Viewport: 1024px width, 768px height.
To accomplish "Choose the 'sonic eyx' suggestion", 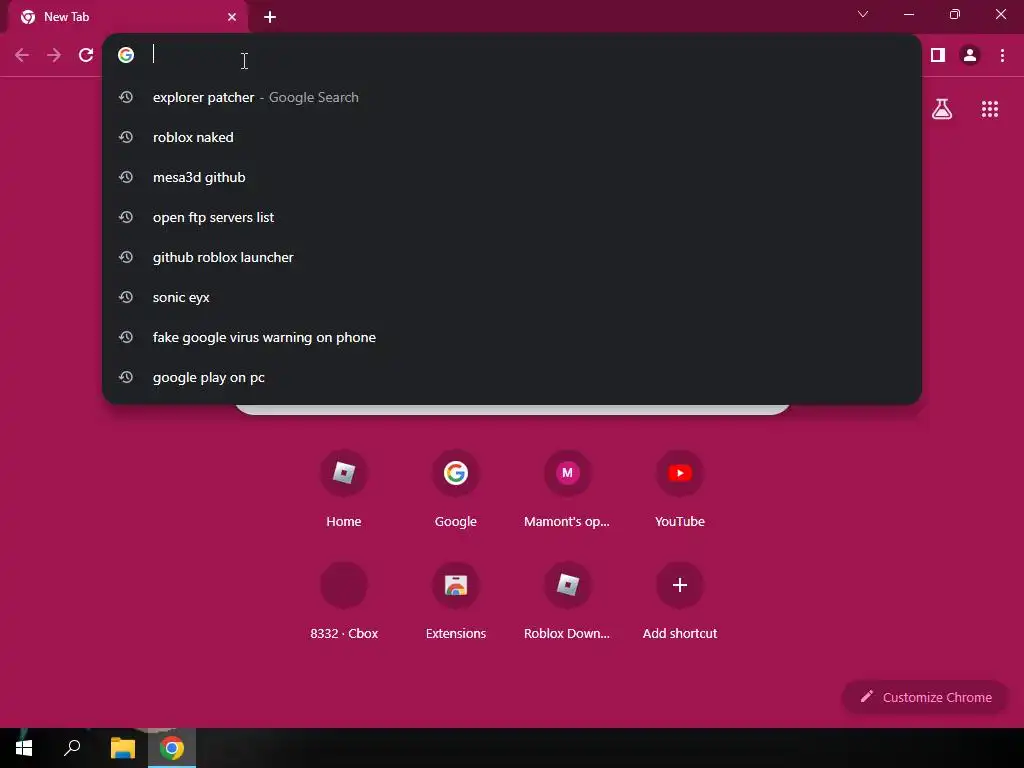I will coord(512,298).
